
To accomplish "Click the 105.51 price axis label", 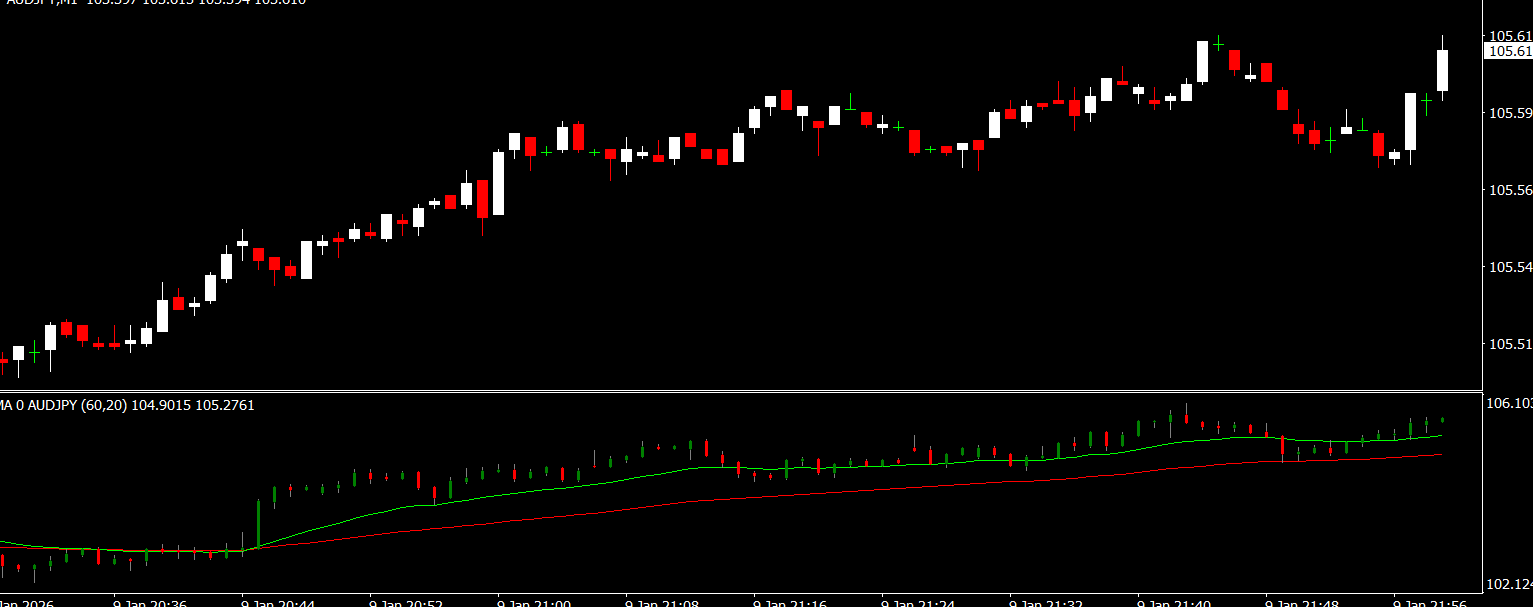I will click(1510, 344).
